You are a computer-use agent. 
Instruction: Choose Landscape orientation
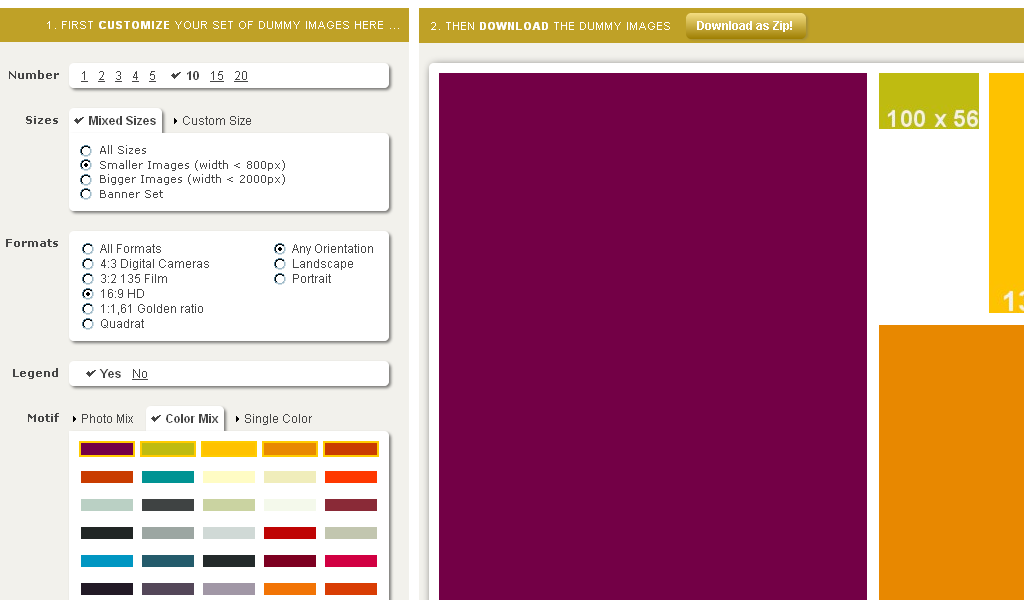(280, 264)
